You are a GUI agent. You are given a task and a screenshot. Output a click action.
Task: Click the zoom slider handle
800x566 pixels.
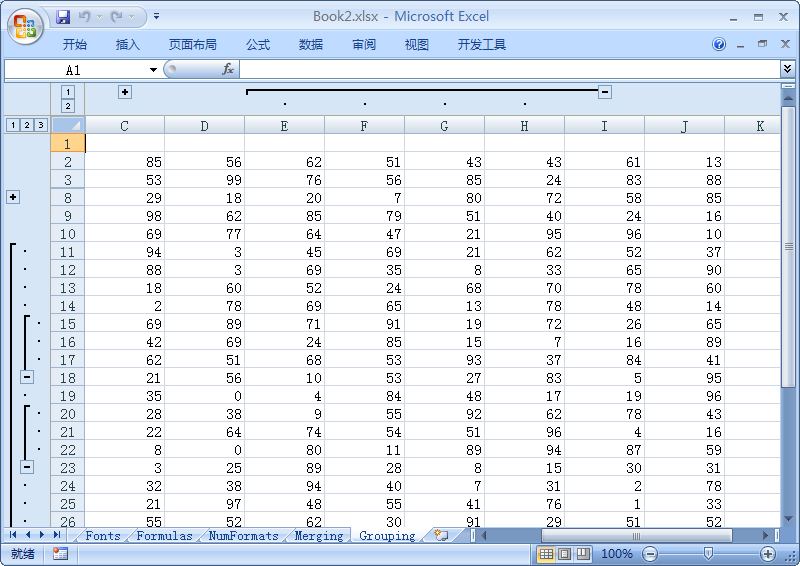[x=709, y=554]
